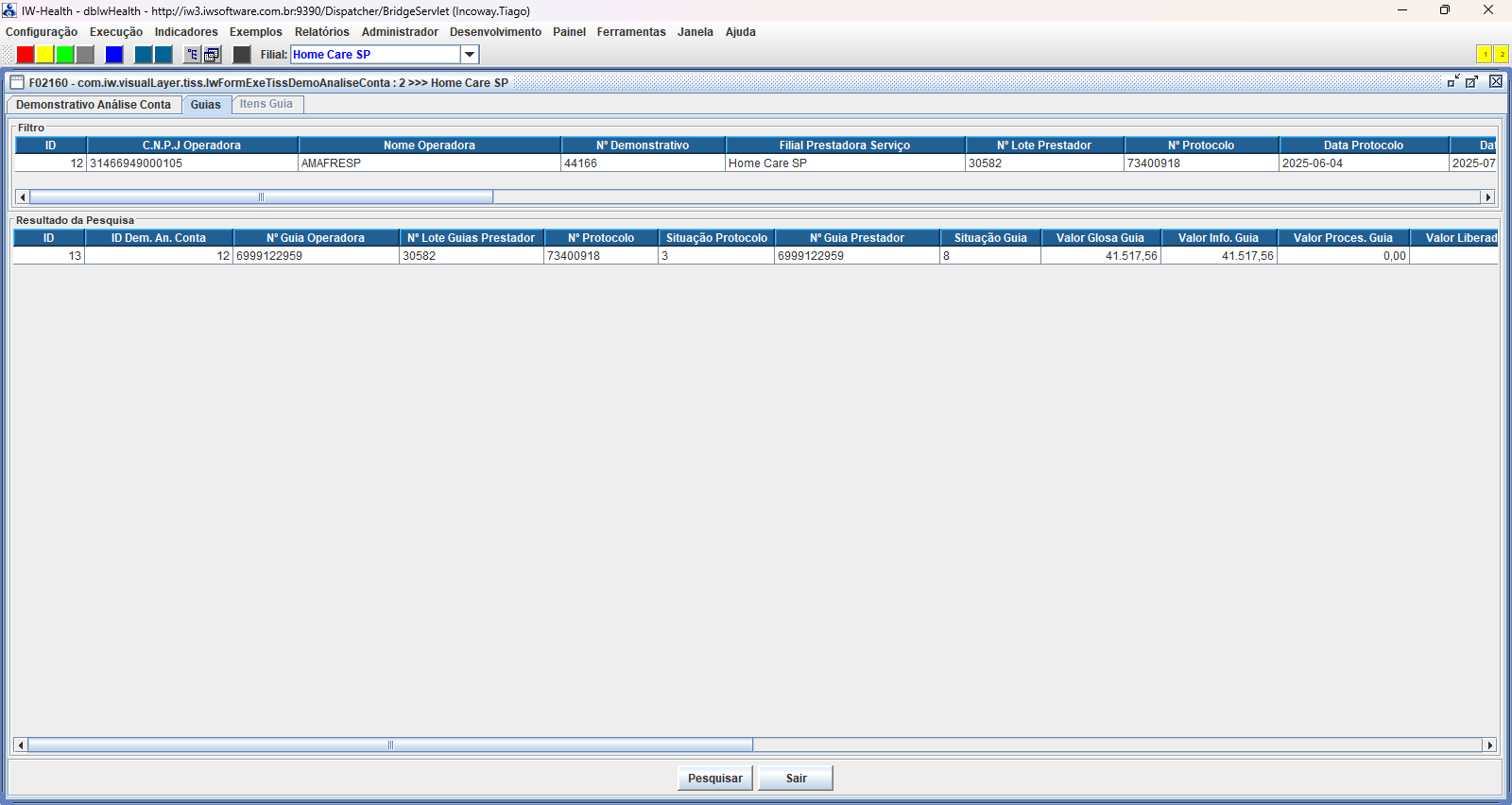The image size is (1512, 805).
Task: Iconify the F02160 internal form
Action: coord(1453,82)
